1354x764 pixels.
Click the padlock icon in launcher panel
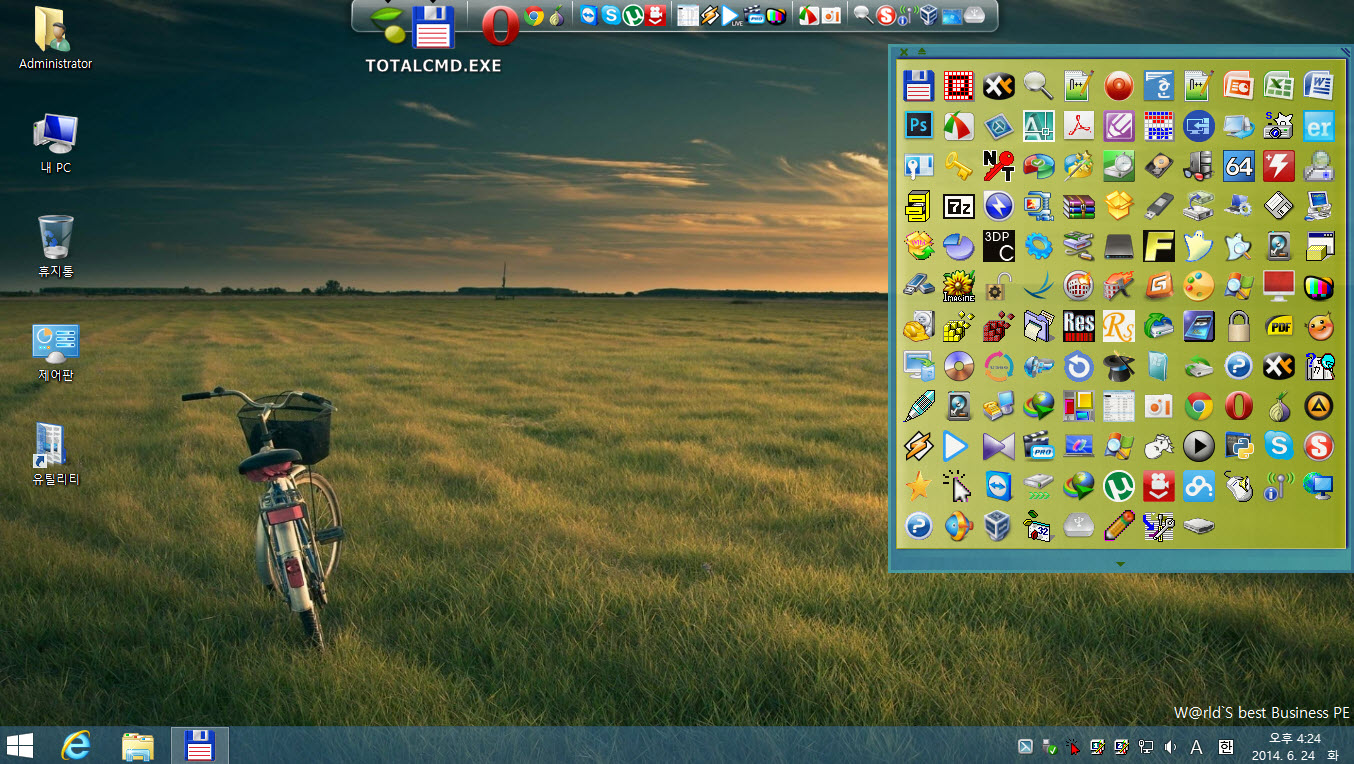(x=1238, y=326)
